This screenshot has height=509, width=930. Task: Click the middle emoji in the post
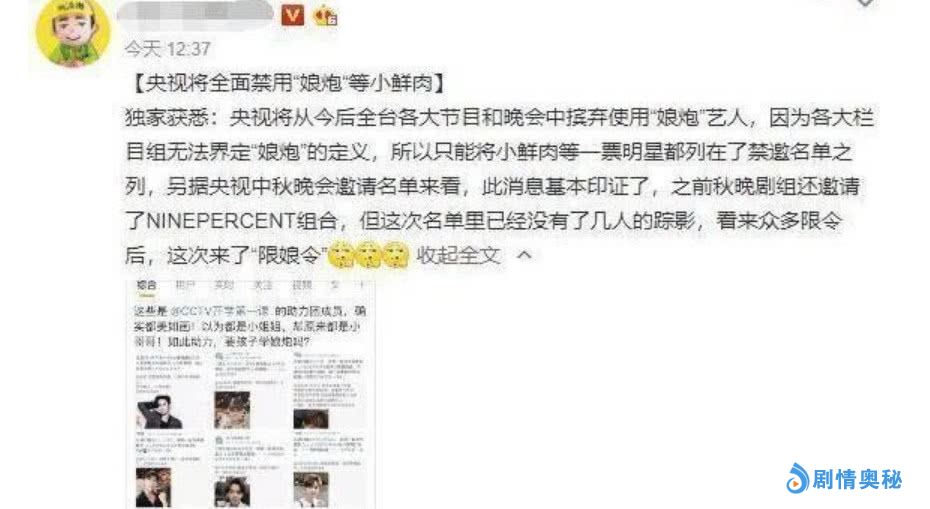pos(368,255)
